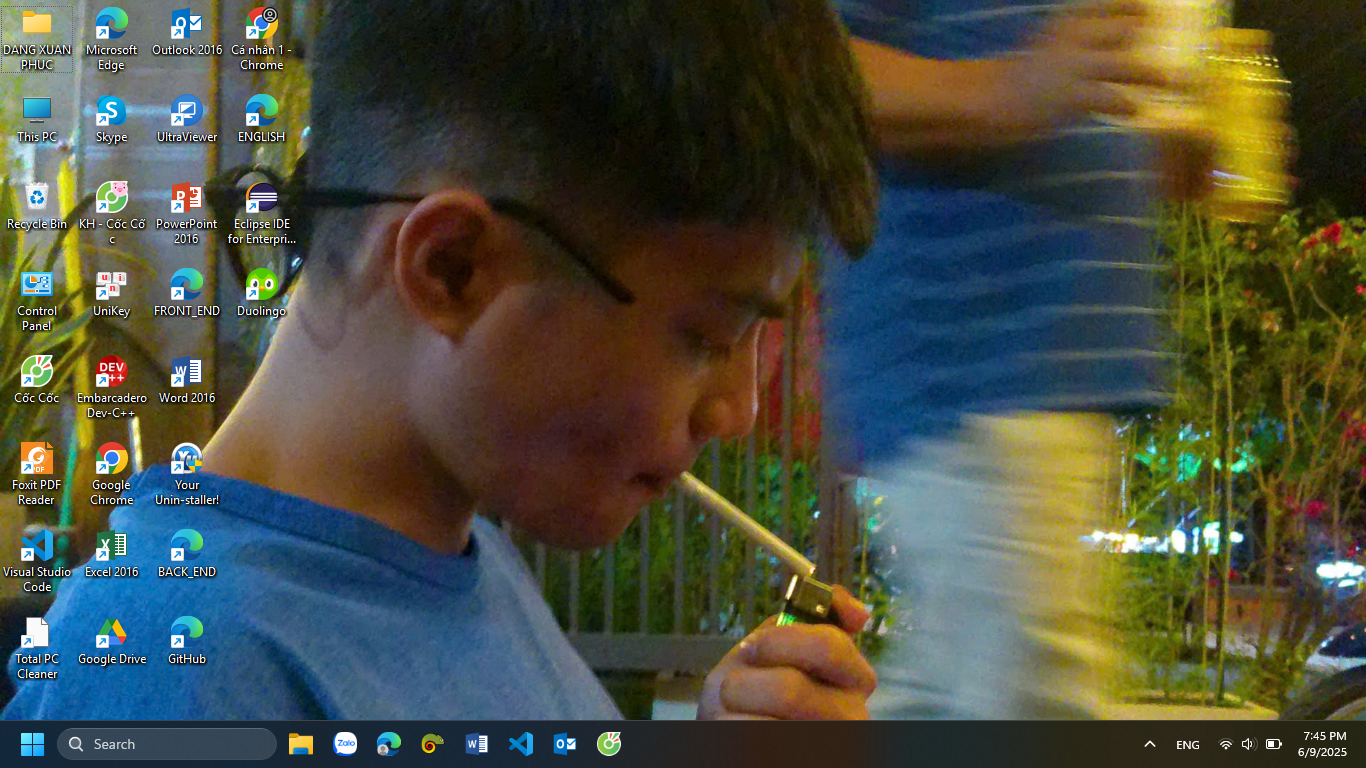Launch Cốc Cốc browser desktop icon
This screenshot has width=1366, height=768.
(37, 381)
